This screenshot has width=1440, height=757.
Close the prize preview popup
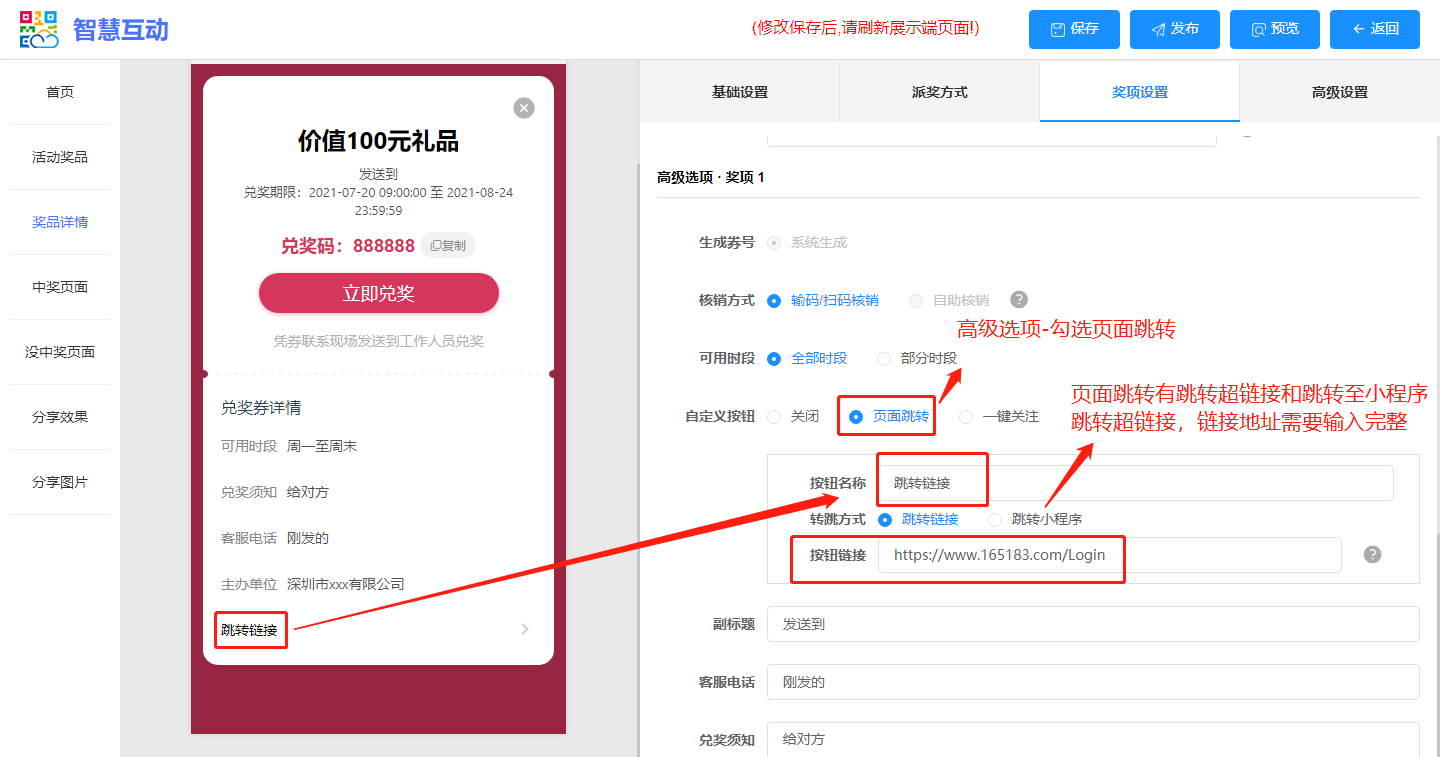524,108
